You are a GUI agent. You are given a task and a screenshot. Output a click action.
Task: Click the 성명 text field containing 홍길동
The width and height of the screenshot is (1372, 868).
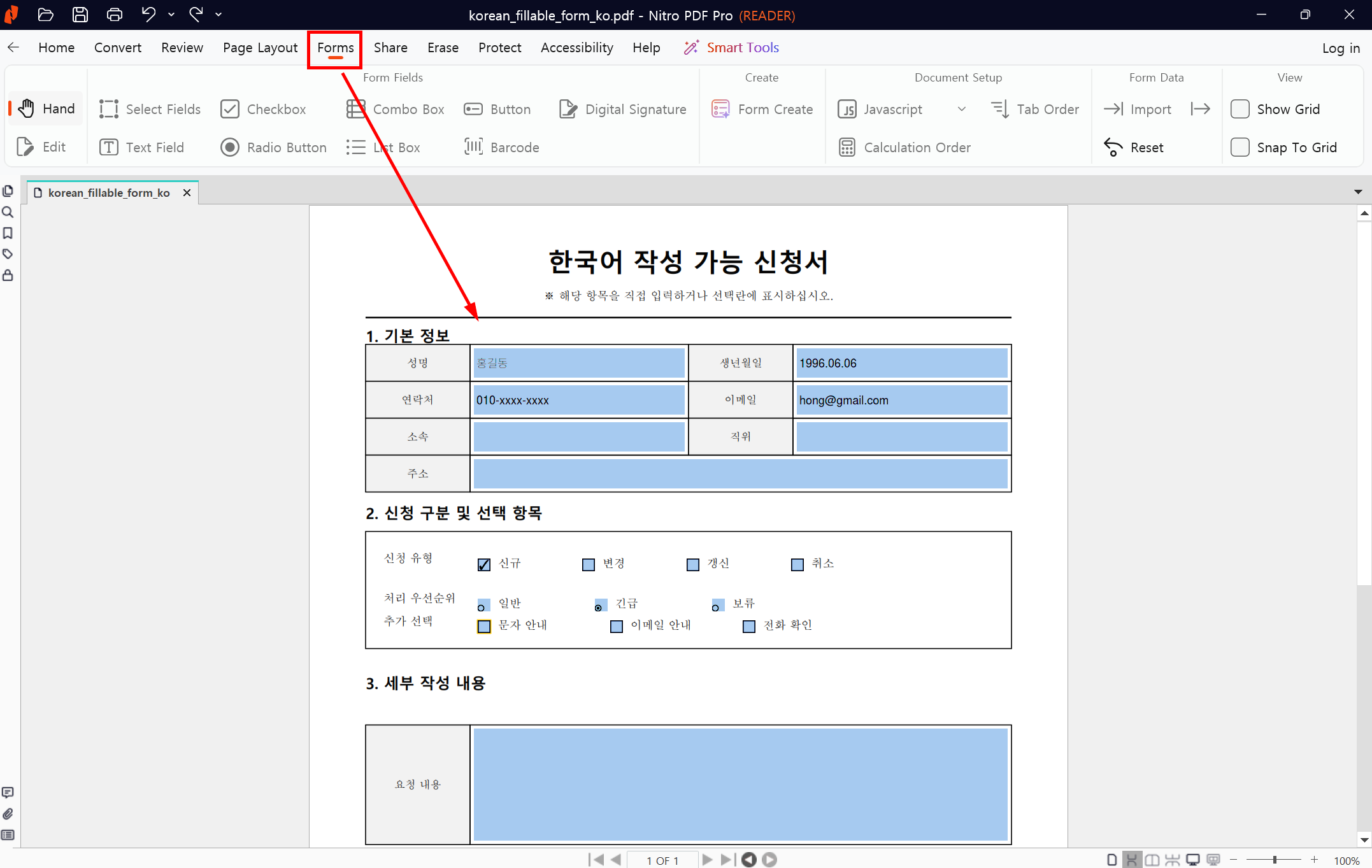point(579,363)
